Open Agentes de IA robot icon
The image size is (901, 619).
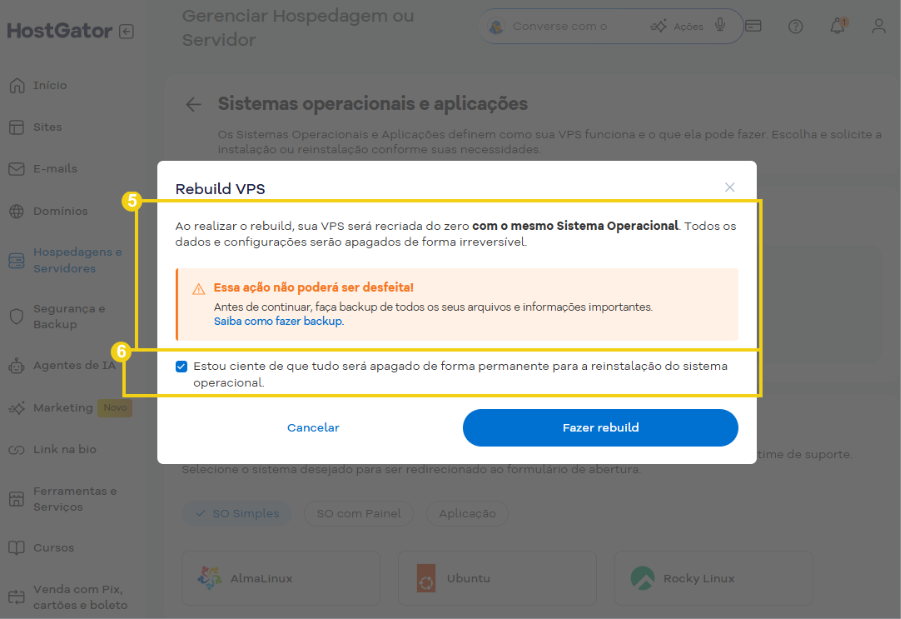coord(15,365)
